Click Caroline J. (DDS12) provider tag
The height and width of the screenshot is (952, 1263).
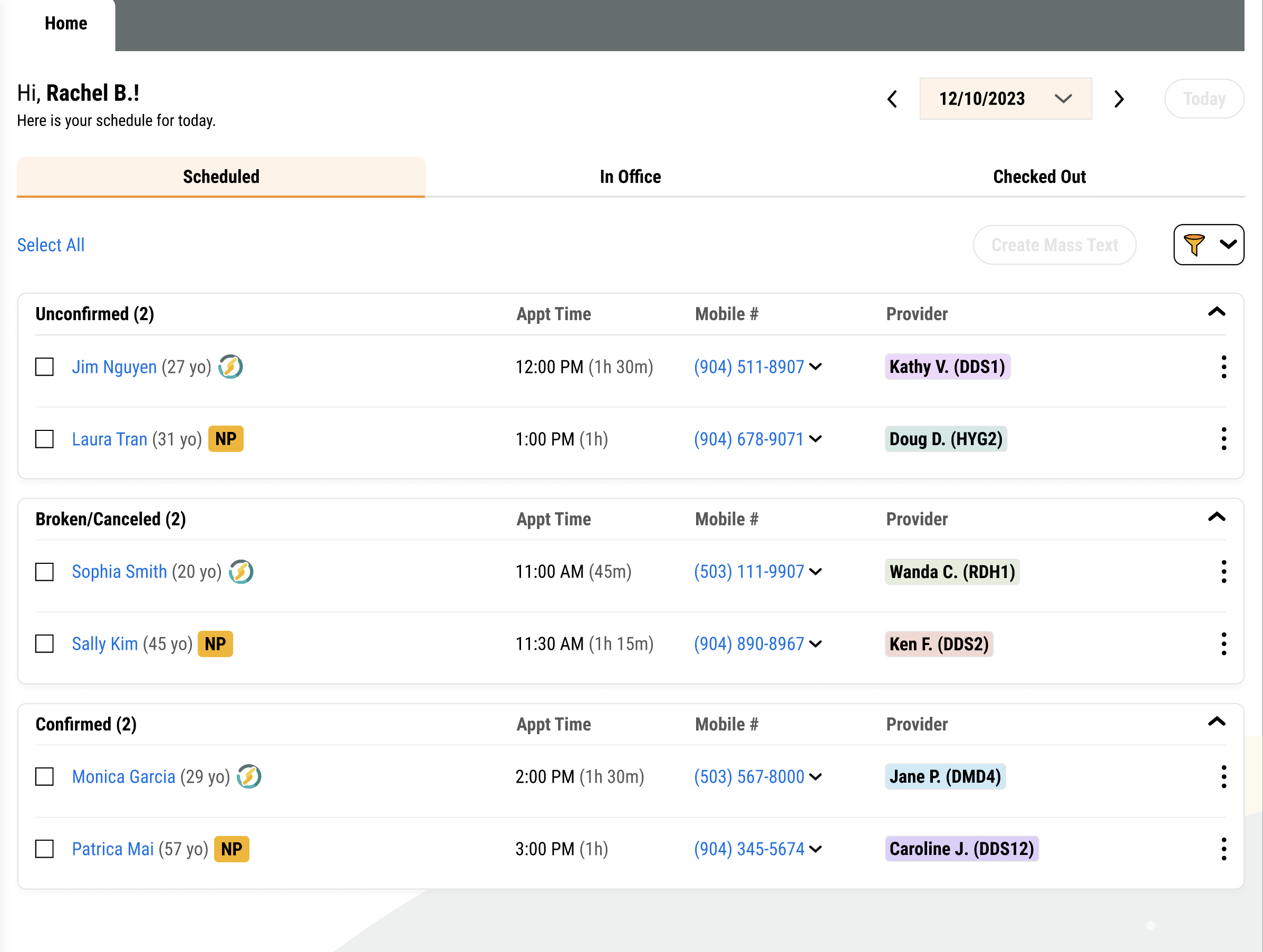tap(961, 849)
